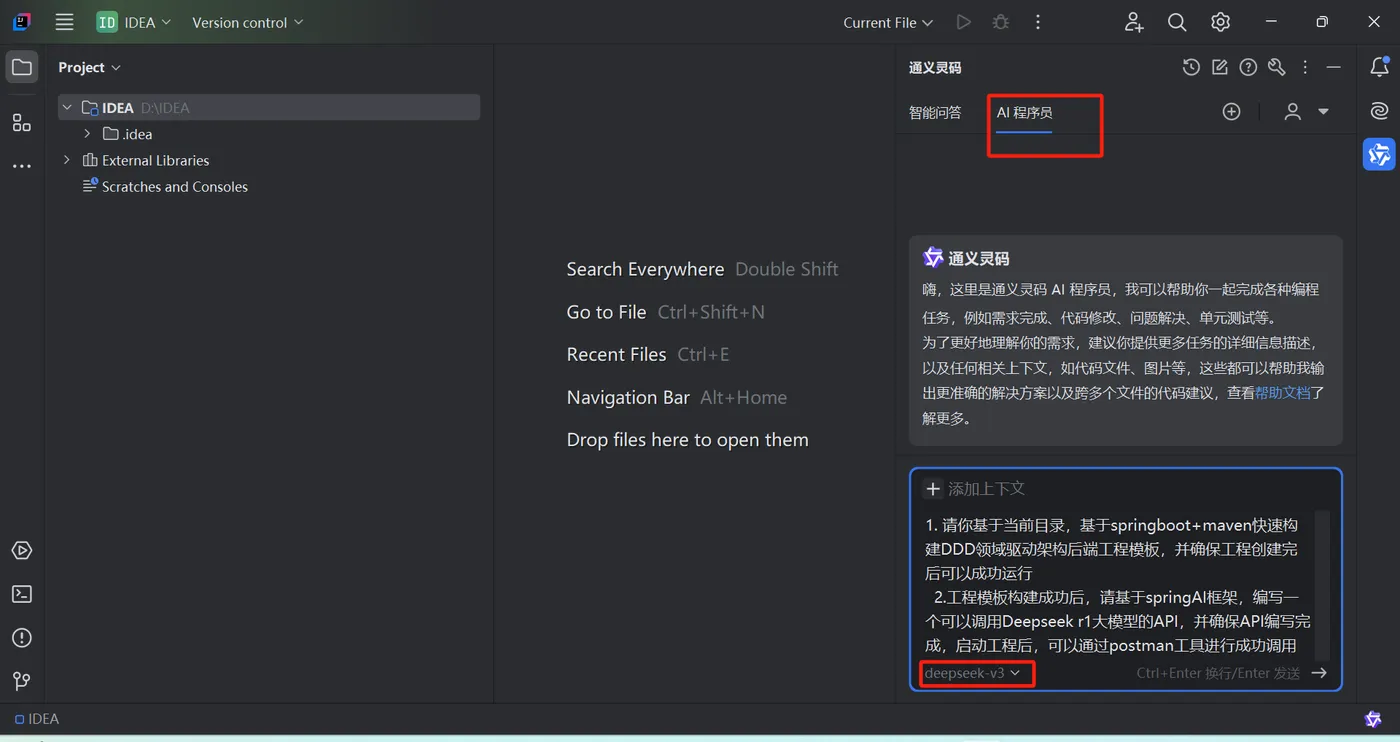Image resolution: width=1400 pixels, height=742 pixels.
Task: Switch to the AI 程序员 tab
Action: pyautogui.click(x=1024, y=112)
